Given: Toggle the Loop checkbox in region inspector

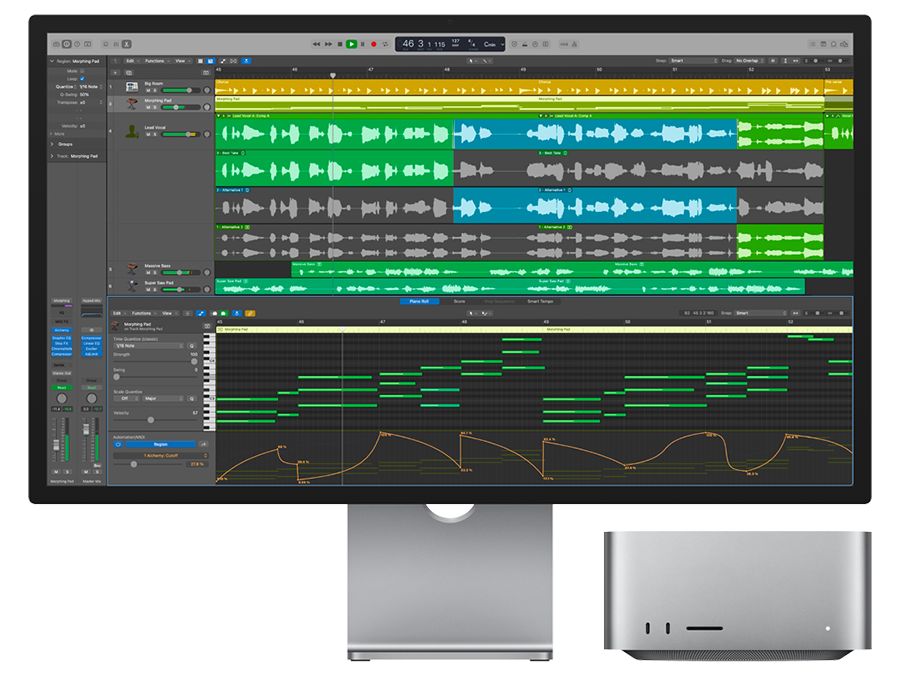Looking at the screenshot, I should point(82,79).
